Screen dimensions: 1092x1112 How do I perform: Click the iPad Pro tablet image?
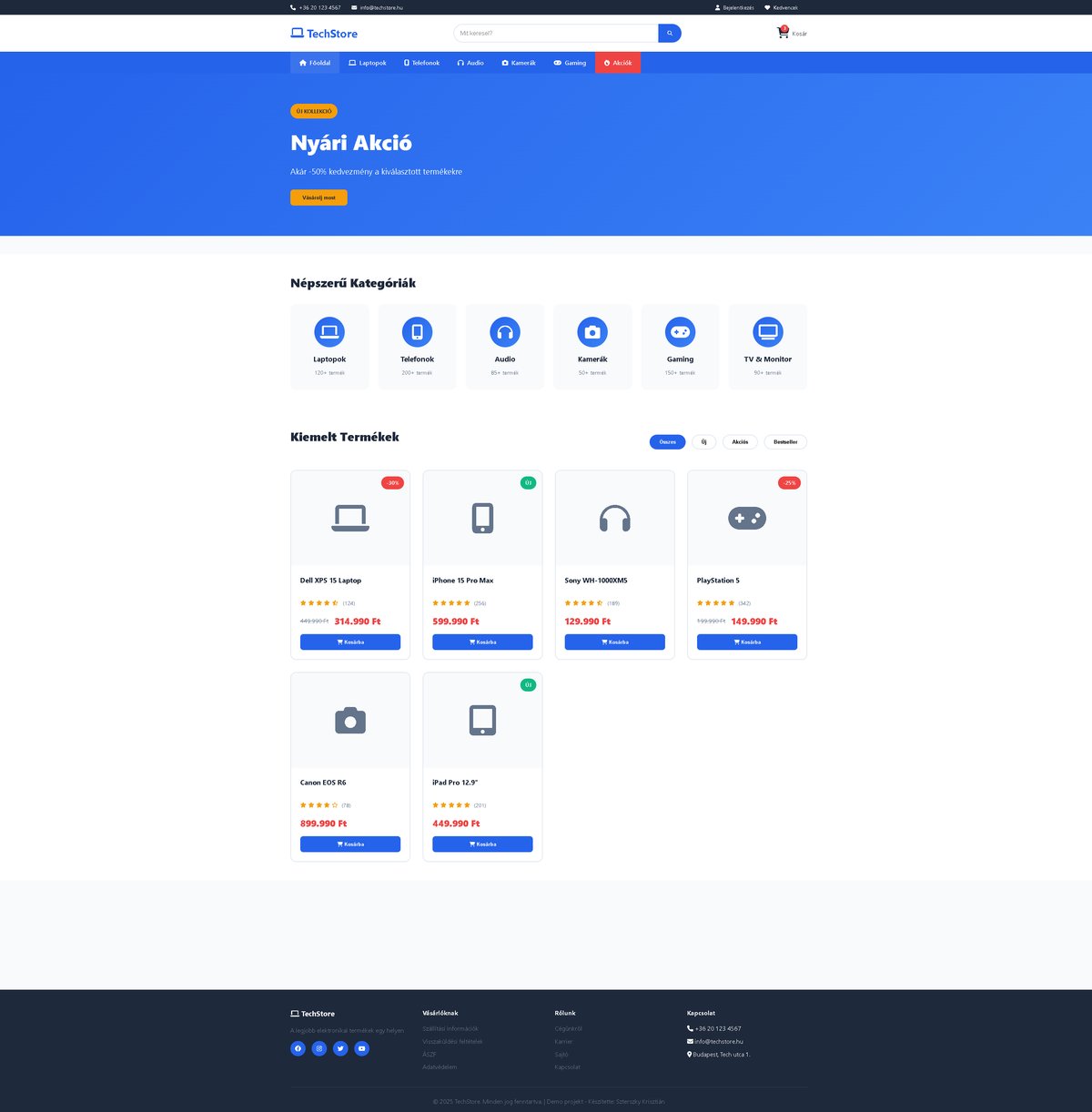(482, 721)
